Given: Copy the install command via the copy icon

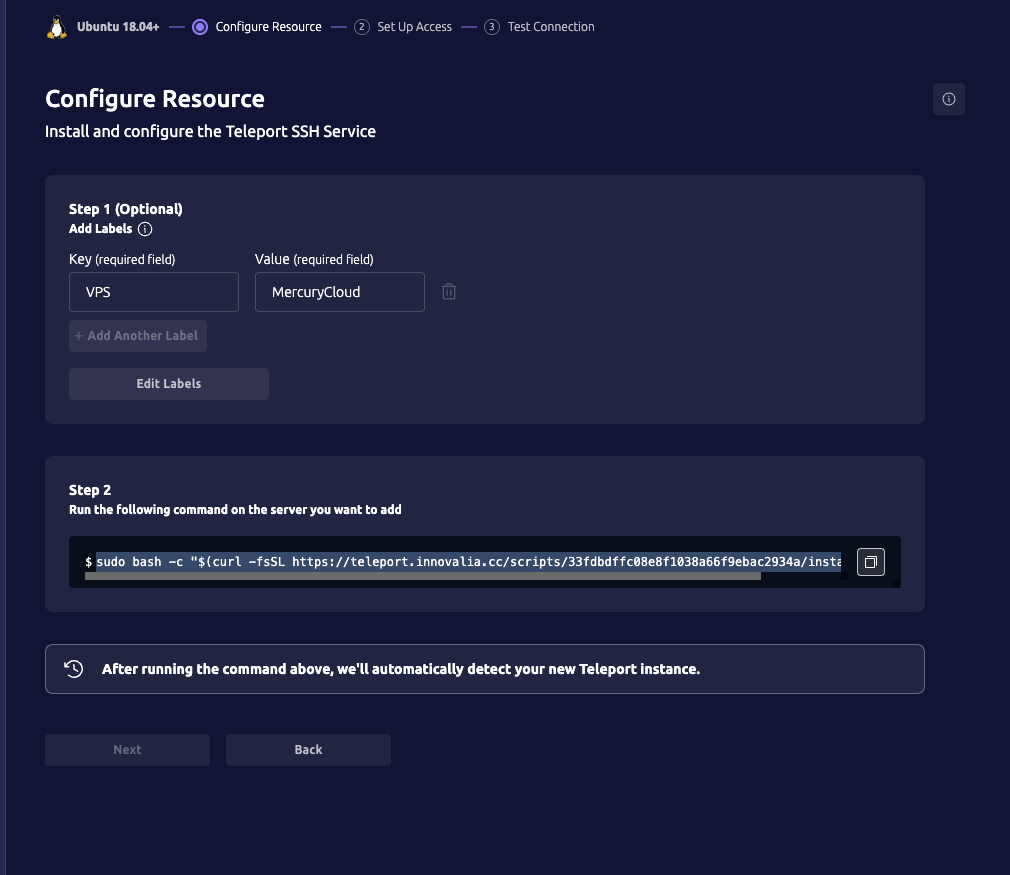Looking at the screenshot, I should pos(870,562).
